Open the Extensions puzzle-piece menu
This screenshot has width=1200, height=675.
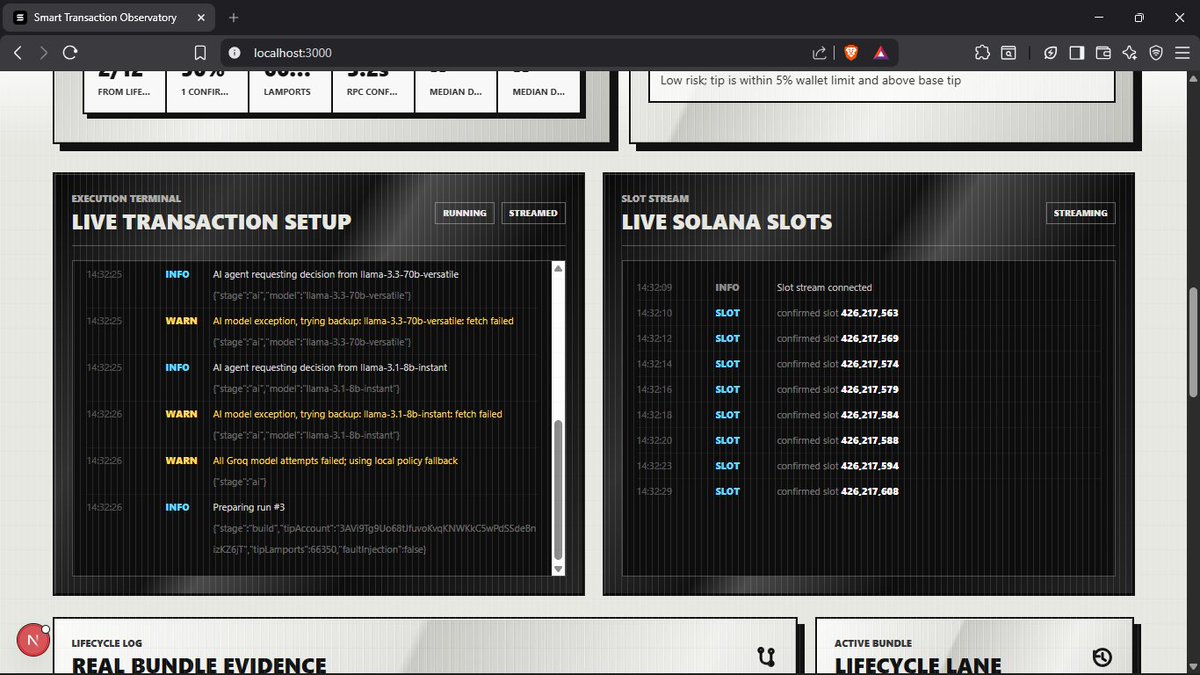tap(981, 53)
